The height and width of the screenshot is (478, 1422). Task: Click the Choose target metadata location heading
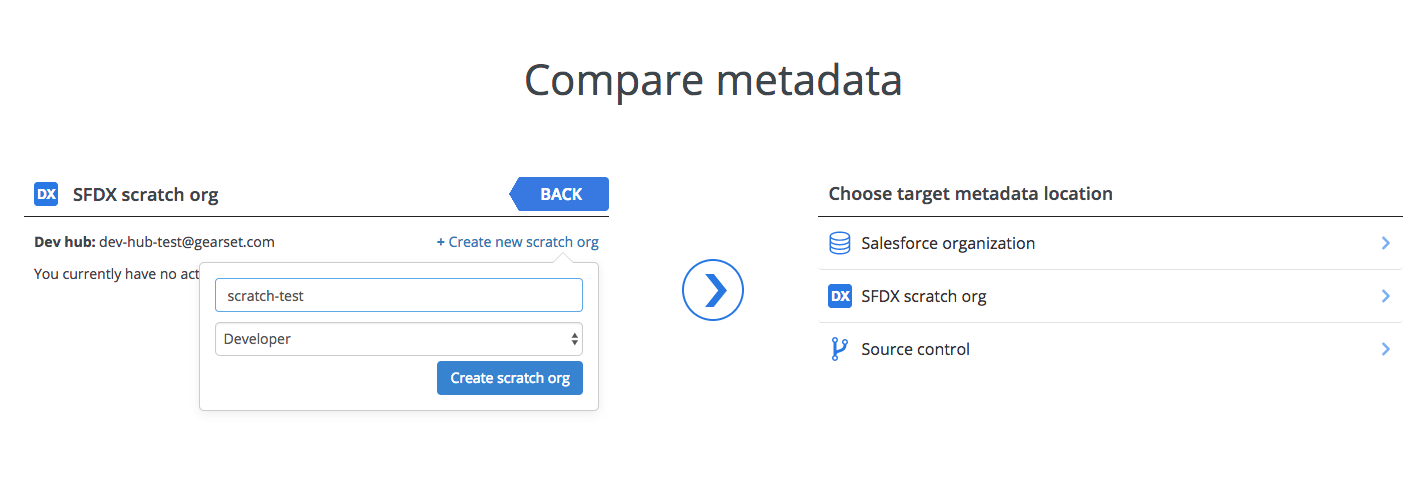[970, 194]
